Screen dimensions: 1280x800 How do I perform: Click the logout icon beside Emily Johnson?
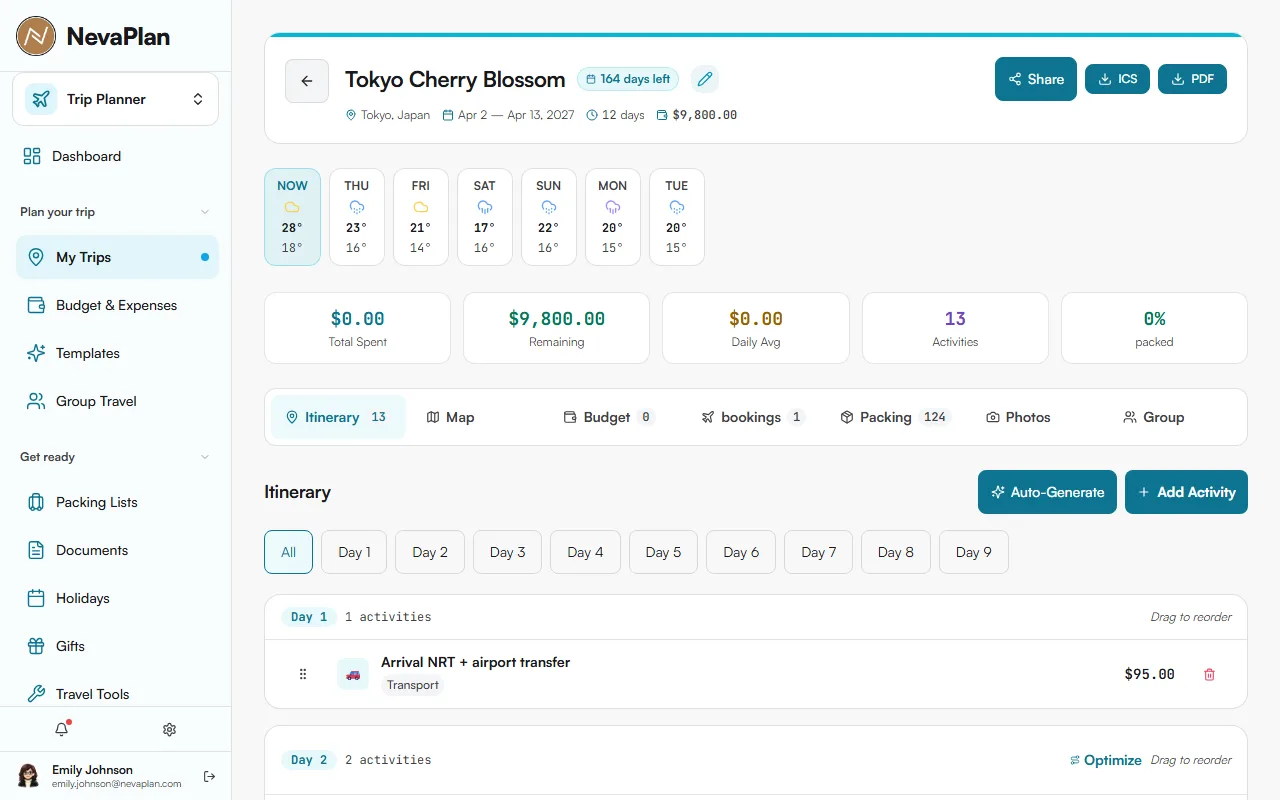[x=209, y=776]
